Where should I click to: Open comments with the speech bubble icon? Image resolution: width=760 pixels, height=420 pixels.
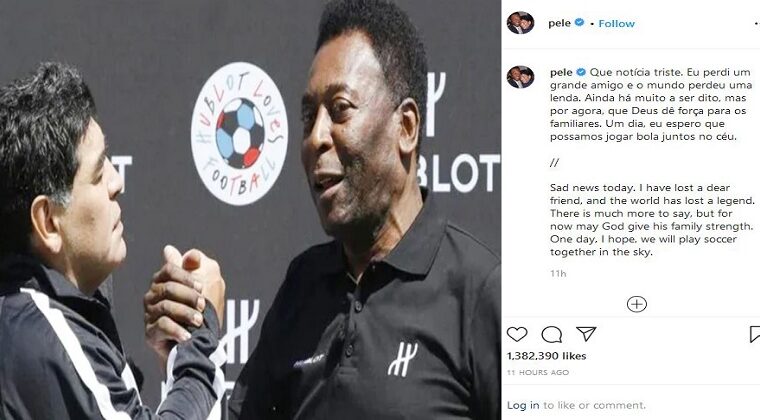click(x=552, y=334)
